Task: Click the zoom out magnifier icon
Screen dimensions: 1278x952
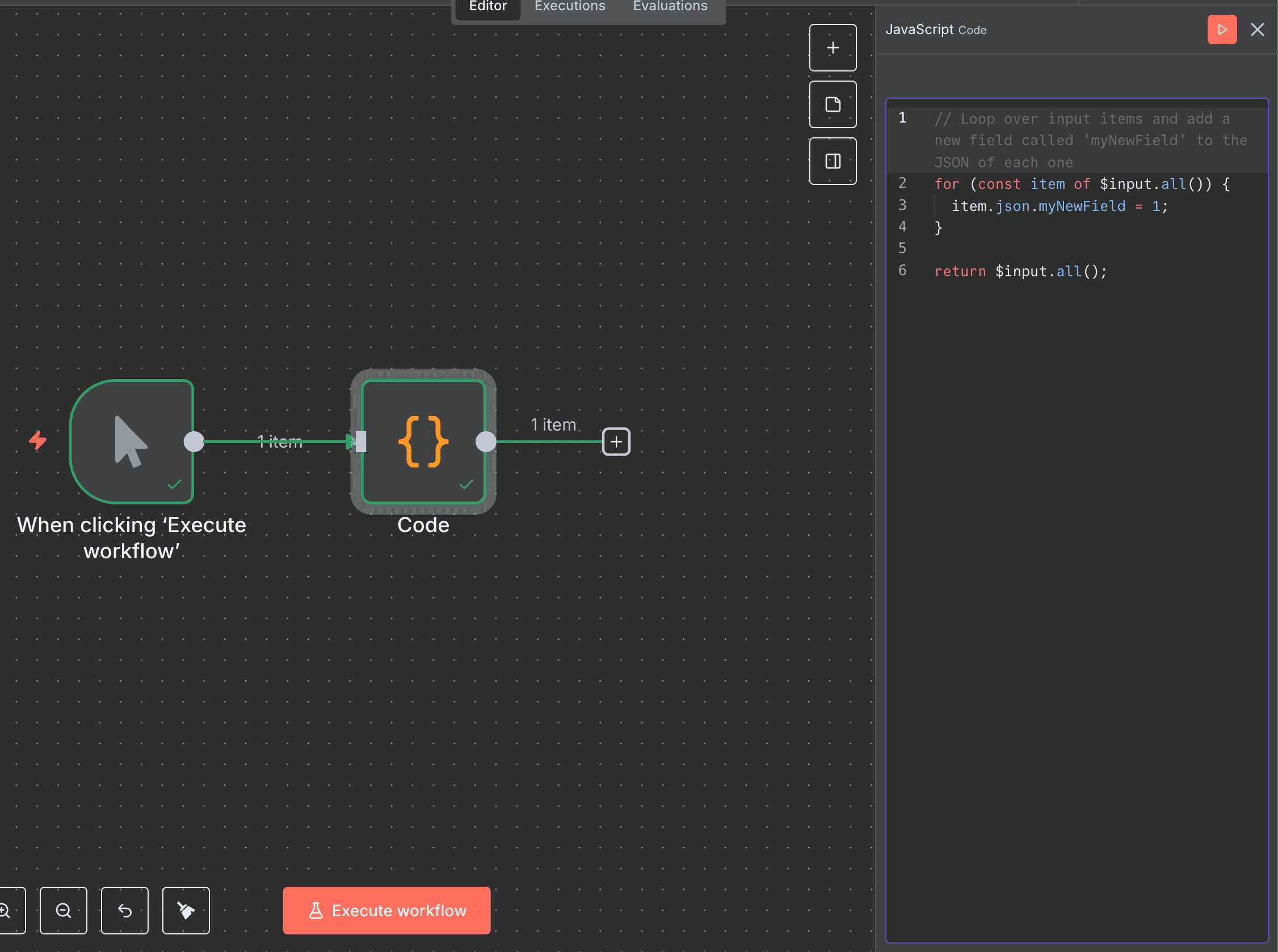Action: (x=64, y=911)
